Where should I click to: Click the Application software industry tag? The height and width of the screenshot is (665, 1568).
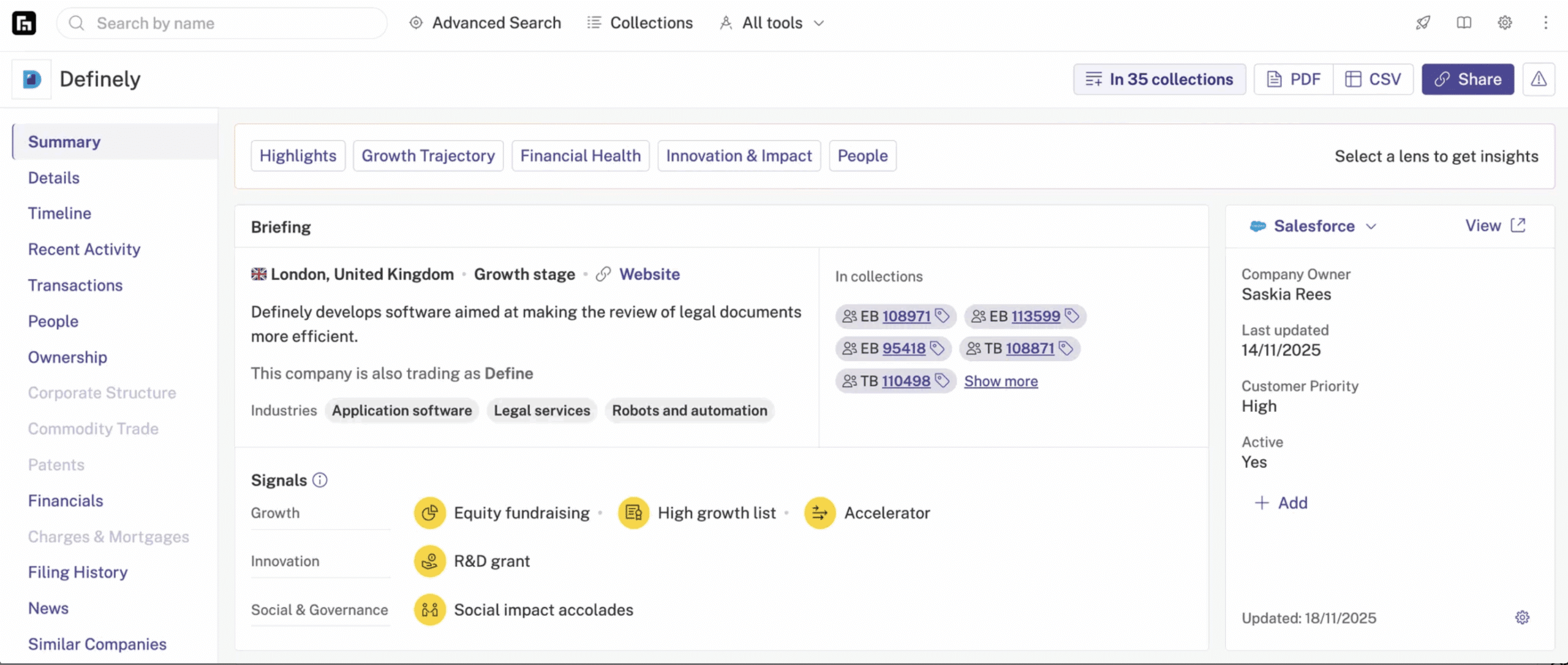[x=402, y=410]
